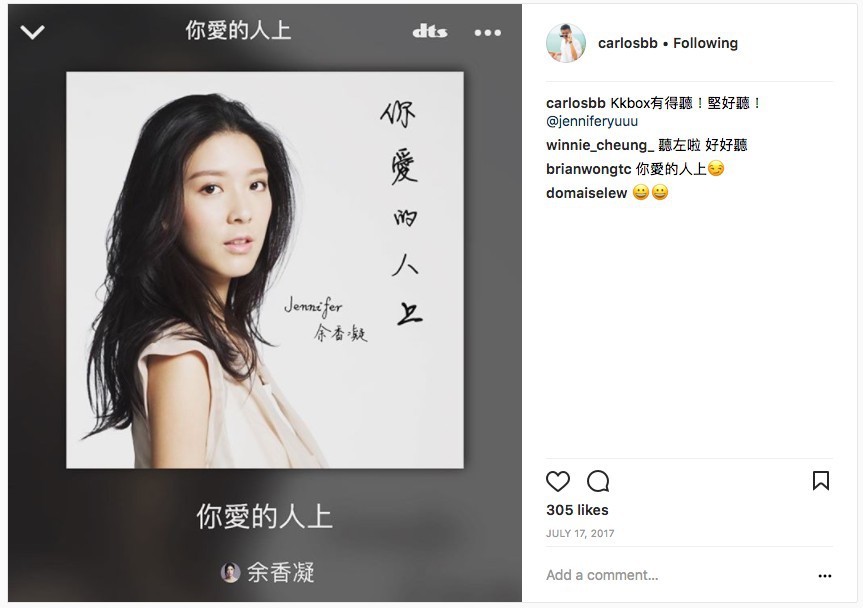This screenshot has width=863, height=608.
Task: Open carlosbb profile picture avatar
Action: 566,43
